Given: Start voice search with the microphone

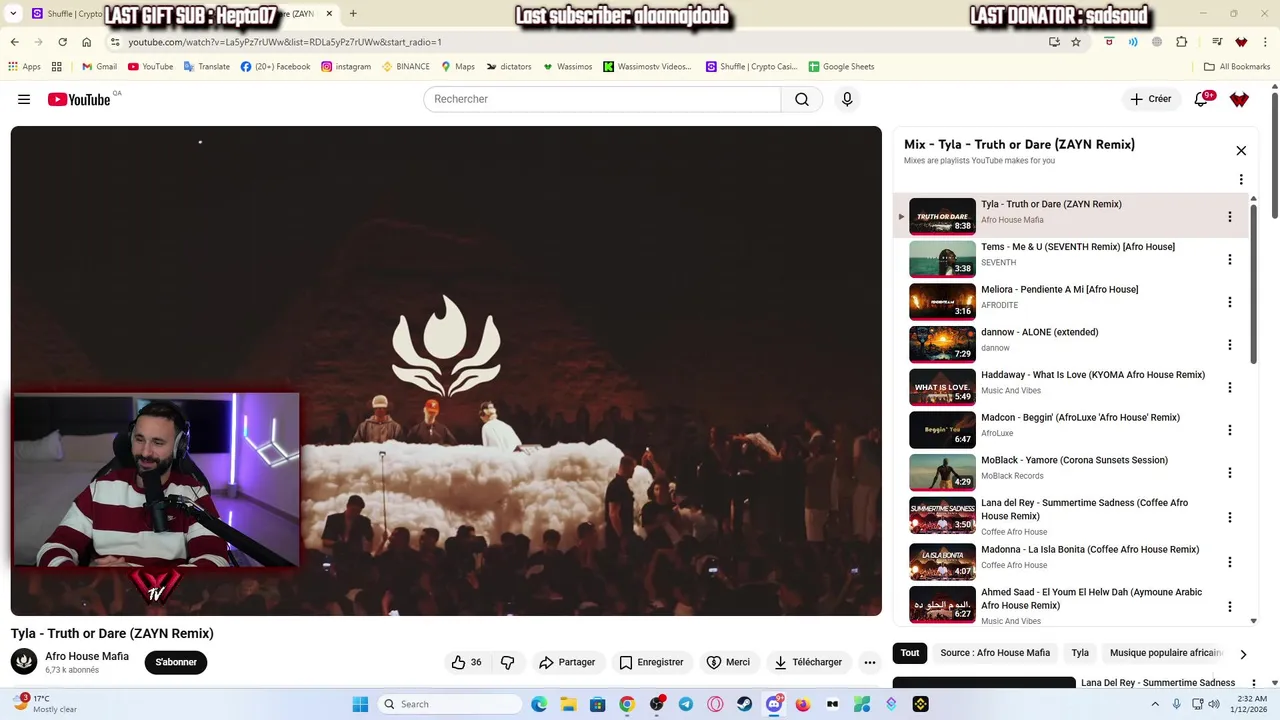Looking at the screenshot, I should tap(847, 99).
